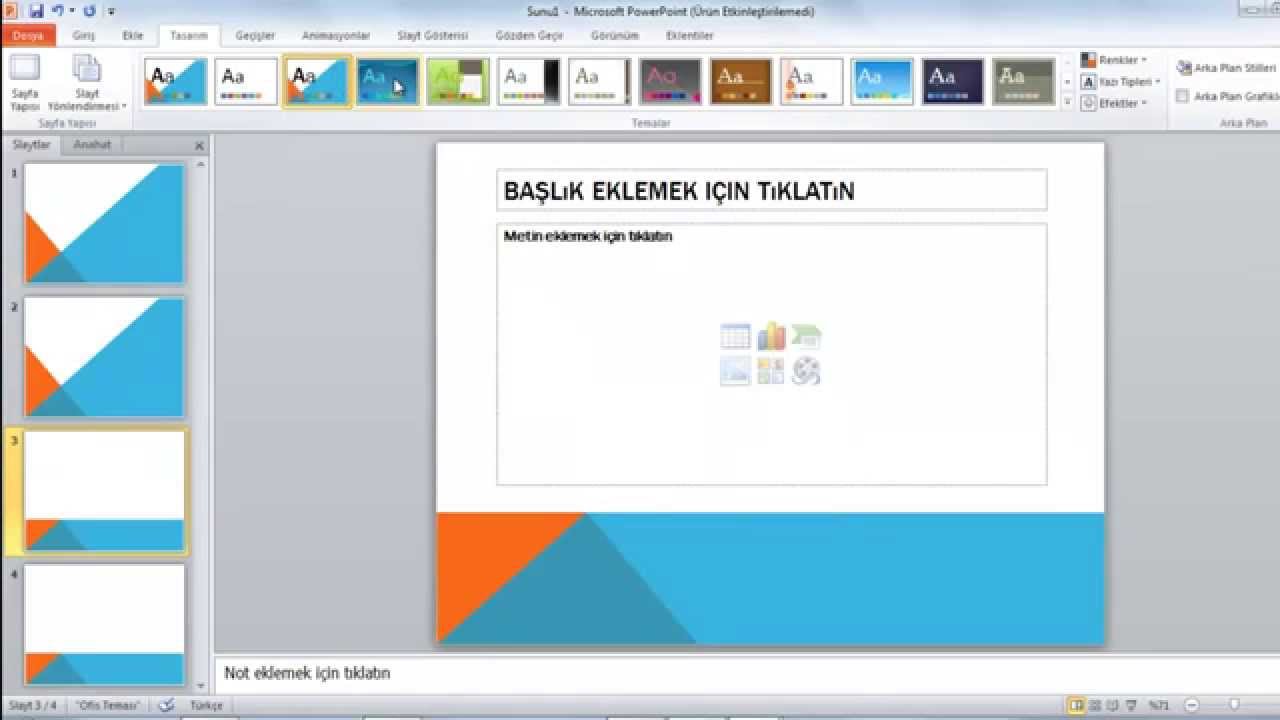Open the Renkler colors dropdown
Screen dimensions: 1280x720
[1114, 61]
